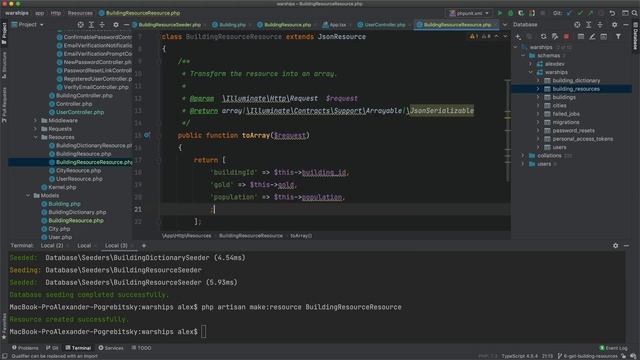Open the TODO tool window button

coord(141,348)
